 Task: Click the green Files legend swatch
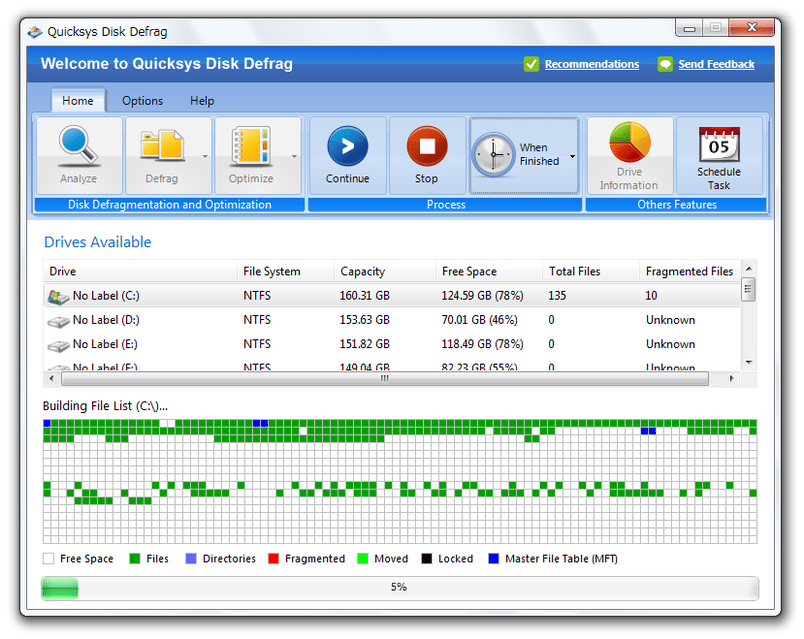[x=135, y=558]
